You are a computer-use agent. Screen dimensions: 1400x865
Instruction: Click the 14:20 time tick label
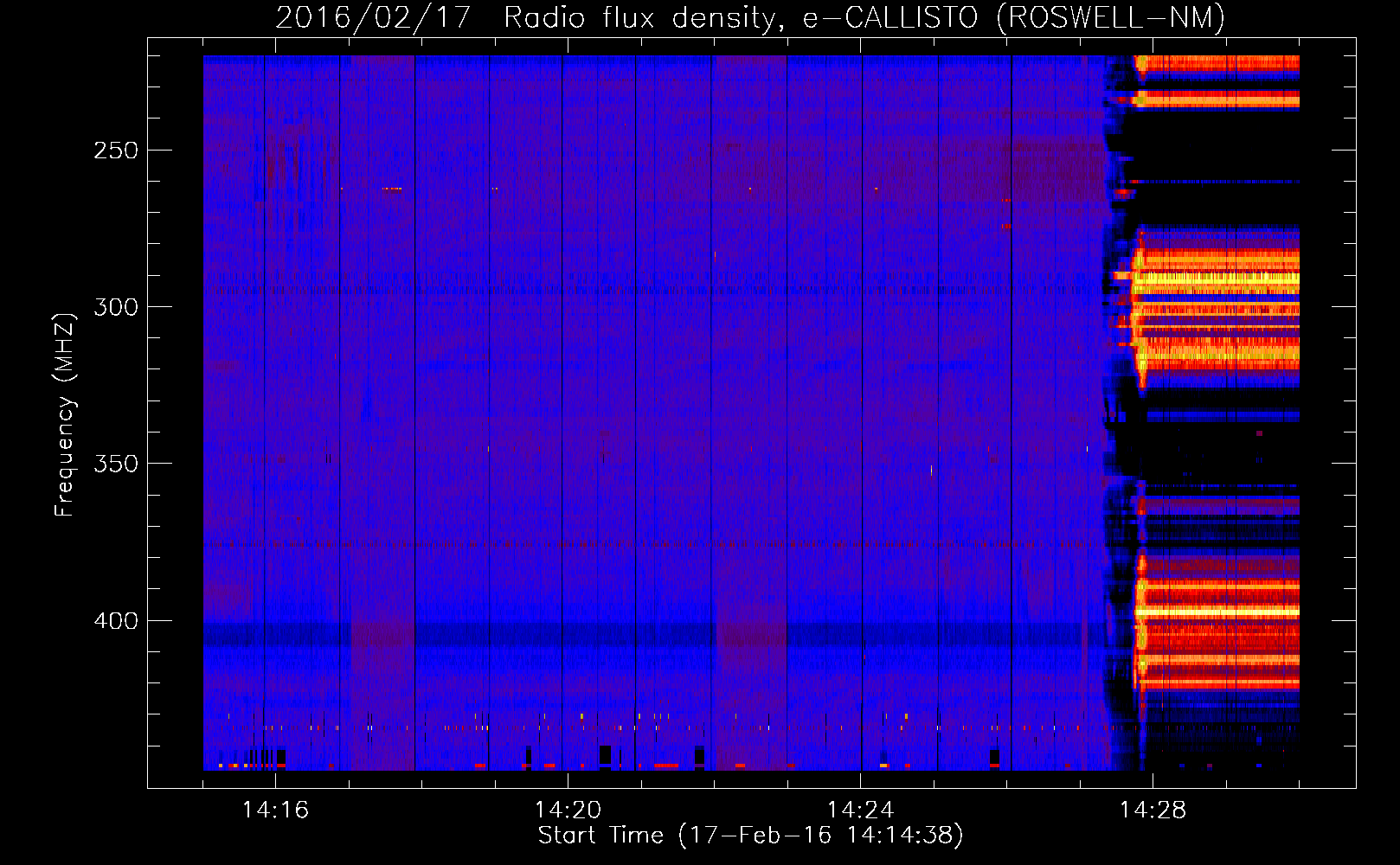pyautogui.click(x=568, y=810)
